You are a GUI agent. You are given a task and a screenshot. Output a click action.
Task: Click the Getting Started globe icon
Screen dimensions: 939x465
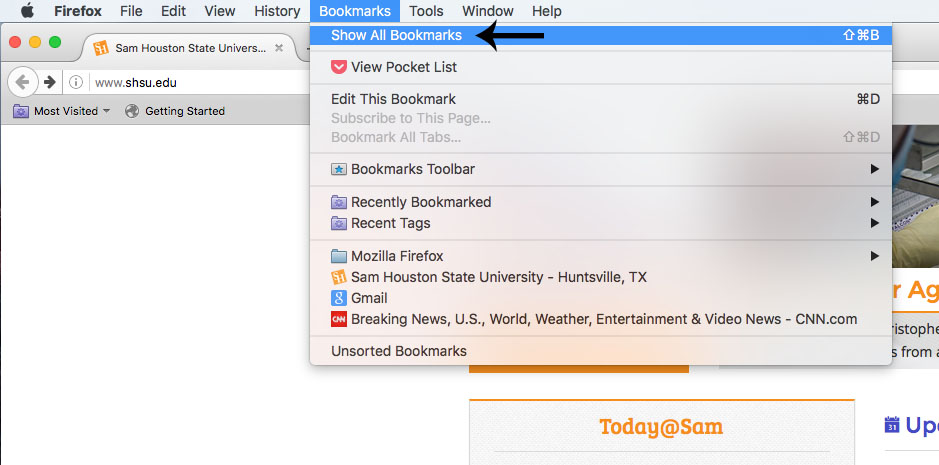(x=132, y=111)
